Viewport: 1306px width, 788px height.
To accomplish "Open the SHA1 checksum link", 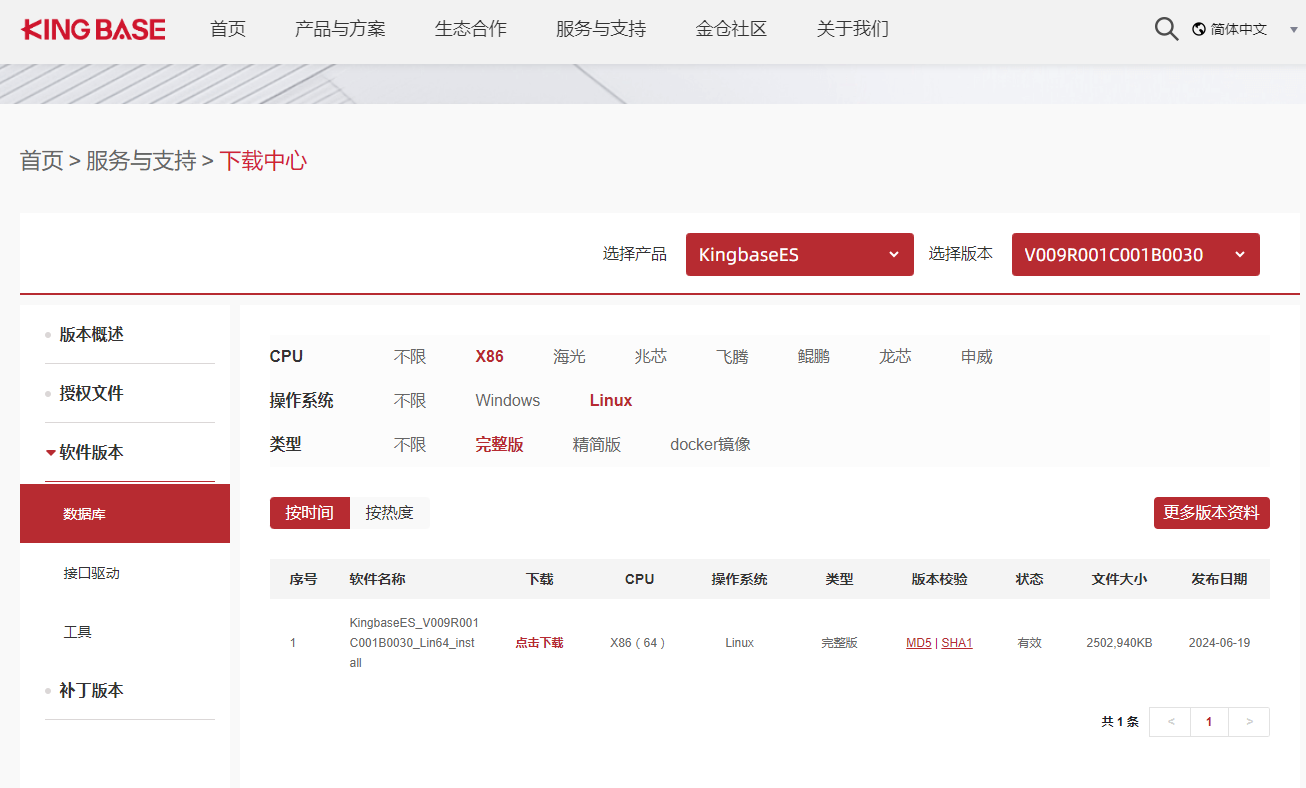I will coord(956,643).
